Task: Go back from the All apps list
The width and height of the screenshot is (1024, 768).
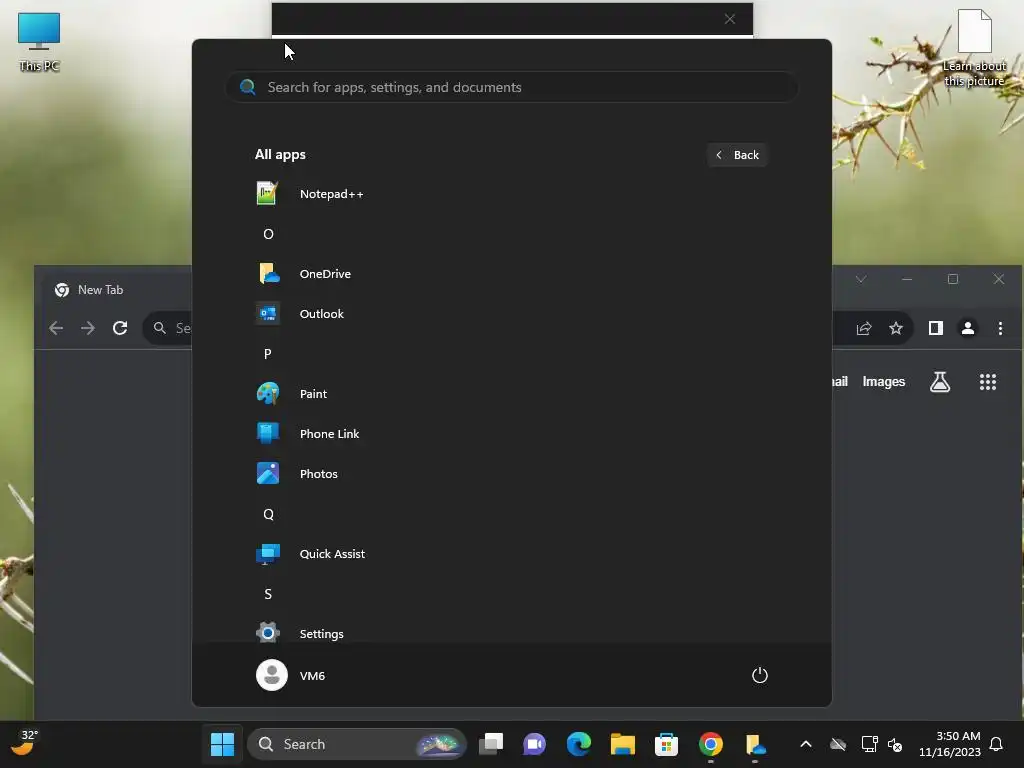Action: [x=737, y=155]
